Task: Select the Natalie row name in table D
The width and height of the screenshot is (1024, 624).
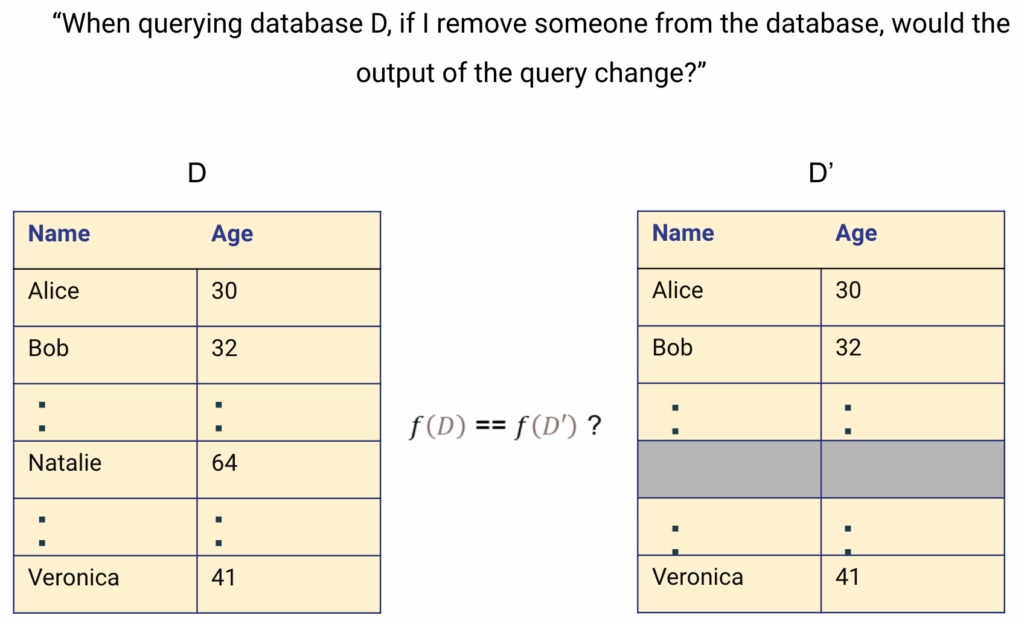Action: click(x=105, y=470)
